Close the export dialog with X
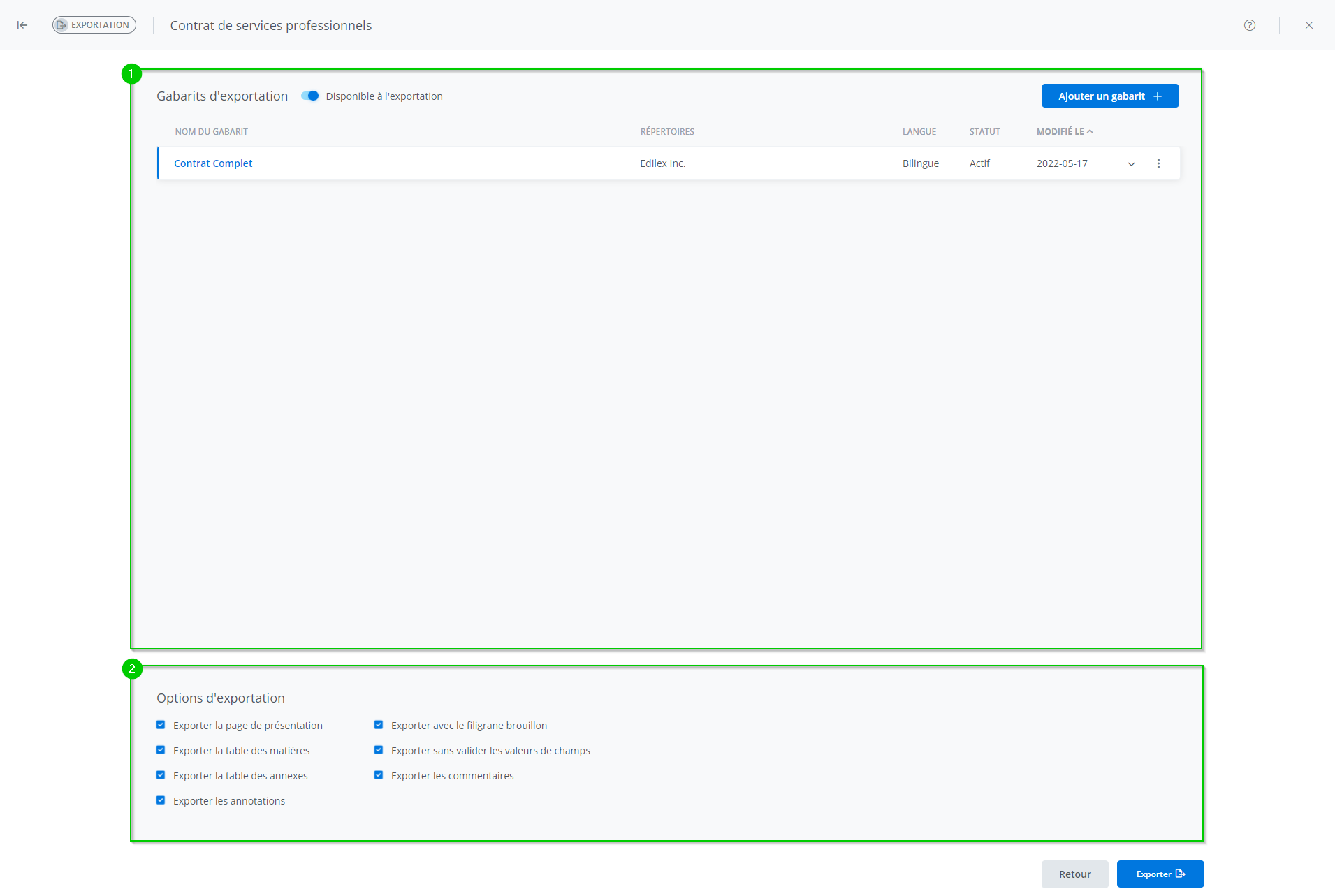 pyautogui.click(x=1308, y=25)
